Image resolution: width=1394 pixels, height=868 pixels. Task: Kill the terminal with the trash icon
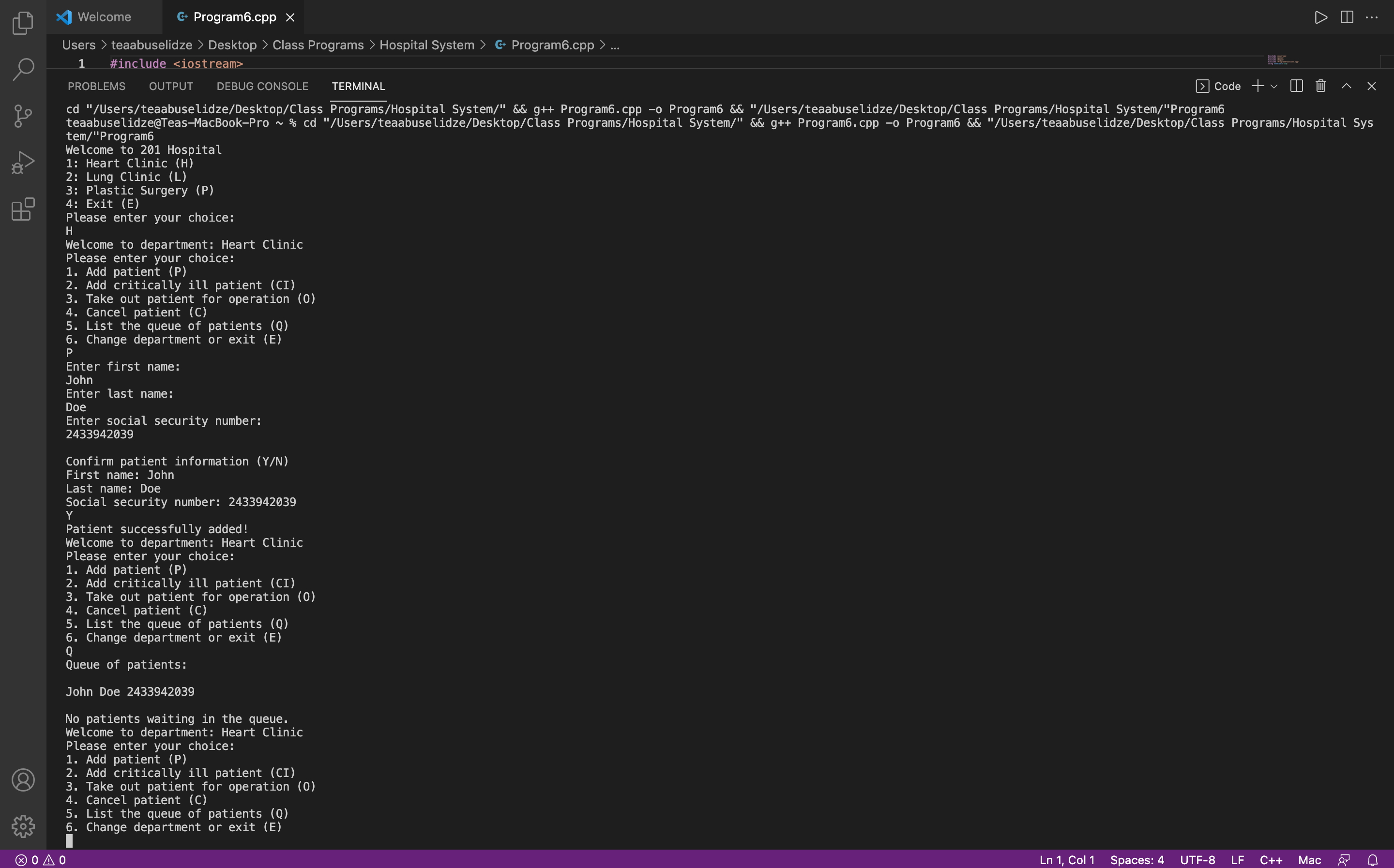pyautogui.click(x=1320, y=86)
